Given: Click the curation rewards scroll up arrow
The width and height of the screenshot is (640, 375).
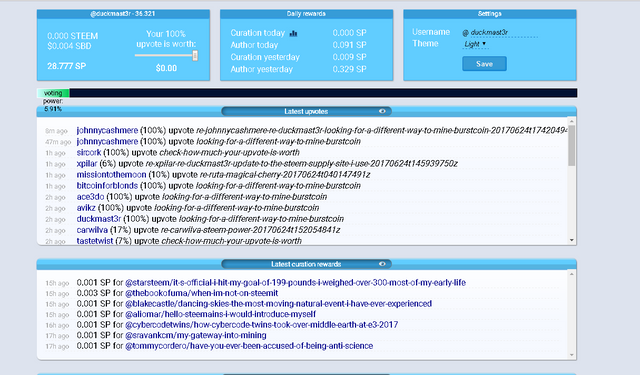Looking at the screenshot, I should coord(571,274).
